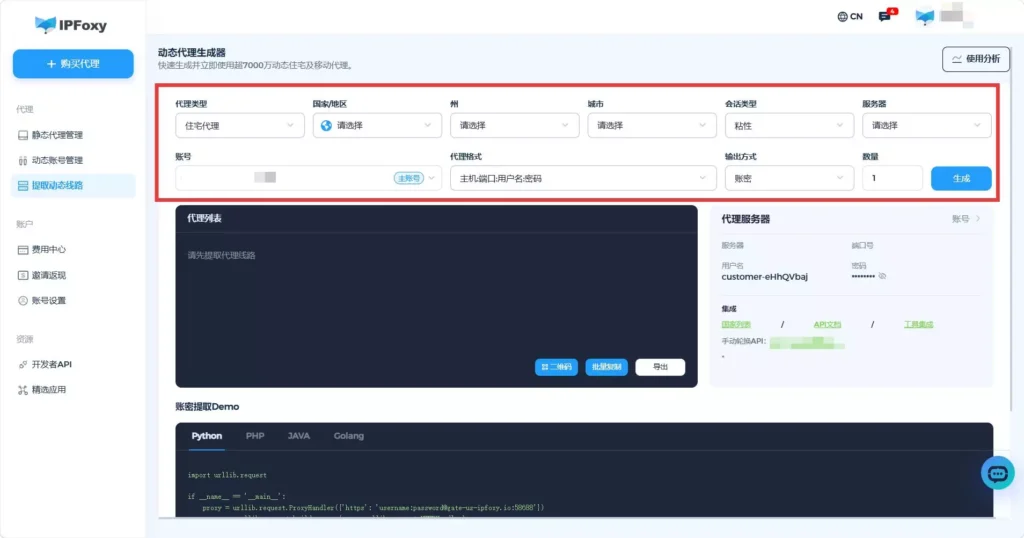The image size is (1024, 538).
Task: Switch to the JAVA demo tab
Action: (x=298, y=436)
